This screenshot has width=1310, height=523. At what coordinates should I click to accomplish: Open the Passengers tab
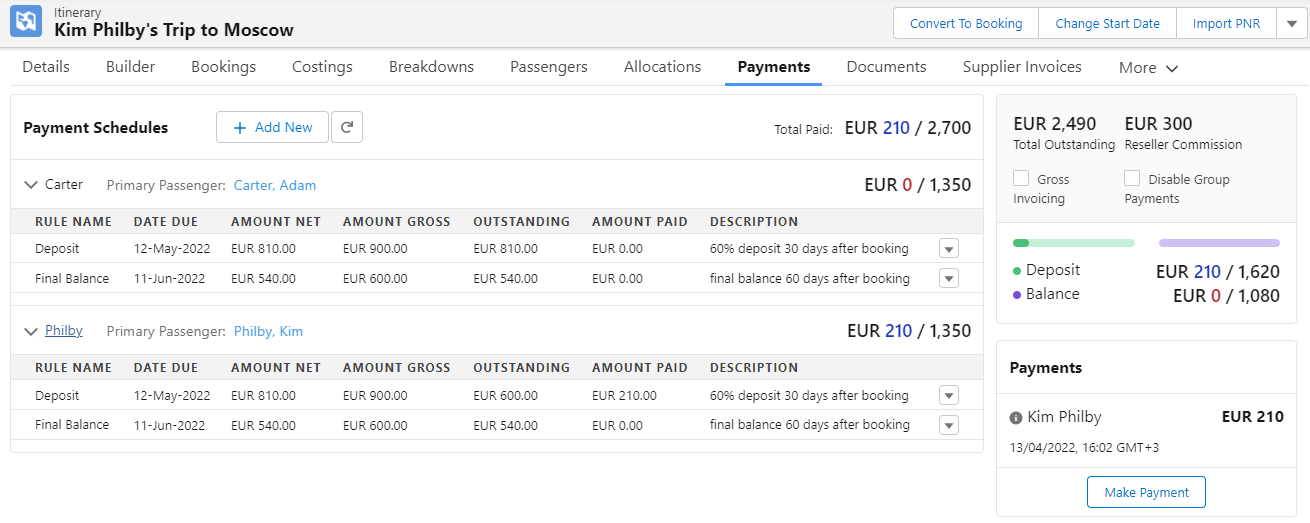coord(548,67)
